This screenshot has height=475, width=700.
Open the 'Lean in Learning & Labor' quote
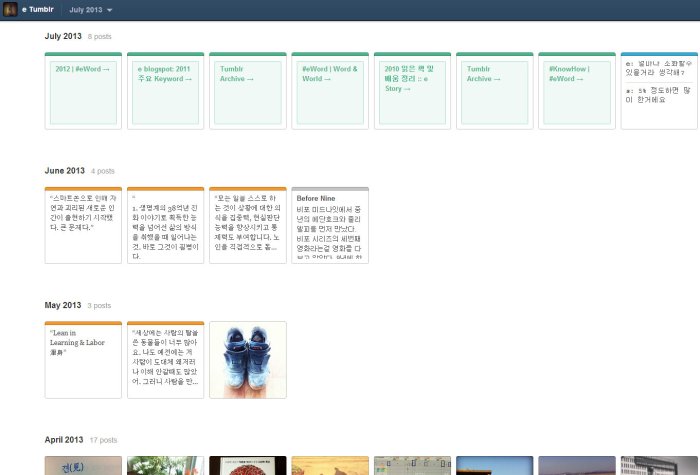pos(83,360)
